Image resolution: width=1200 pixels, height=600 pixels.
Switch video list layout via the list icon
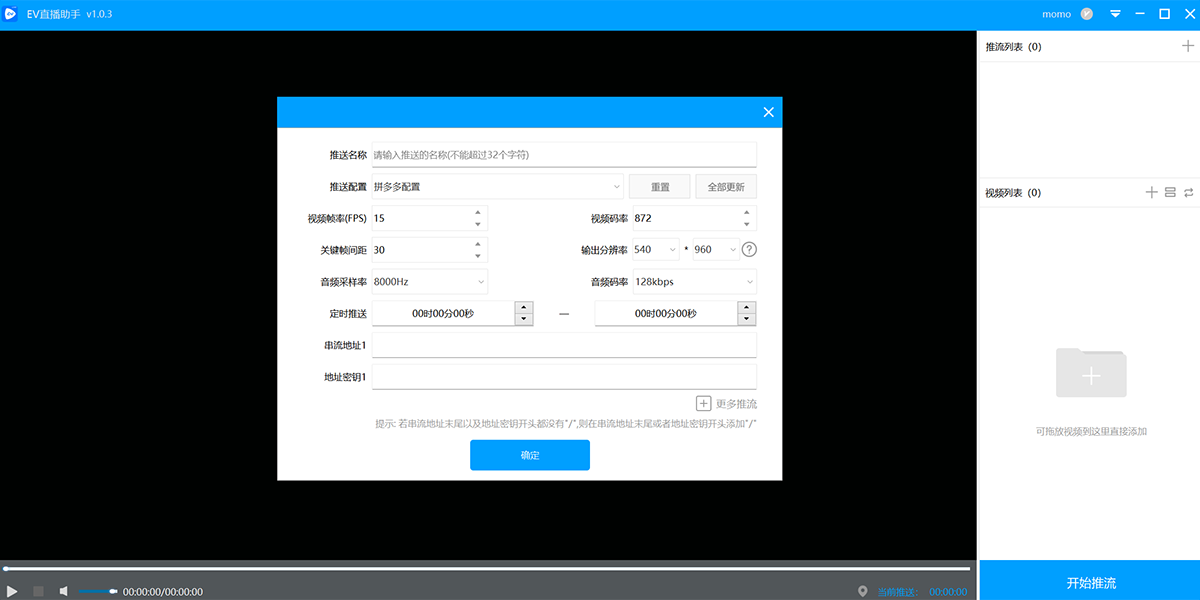(1169, 192)
